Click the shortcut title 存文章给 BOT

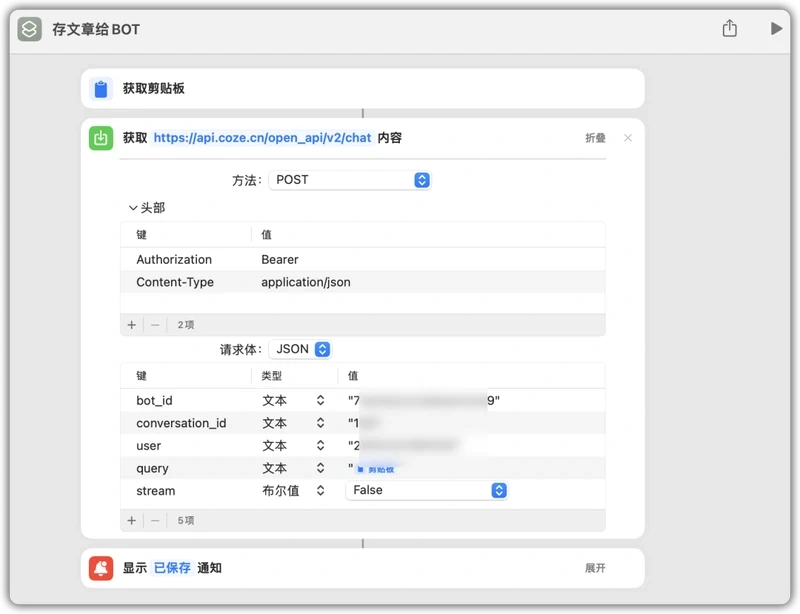coord(96,29)
